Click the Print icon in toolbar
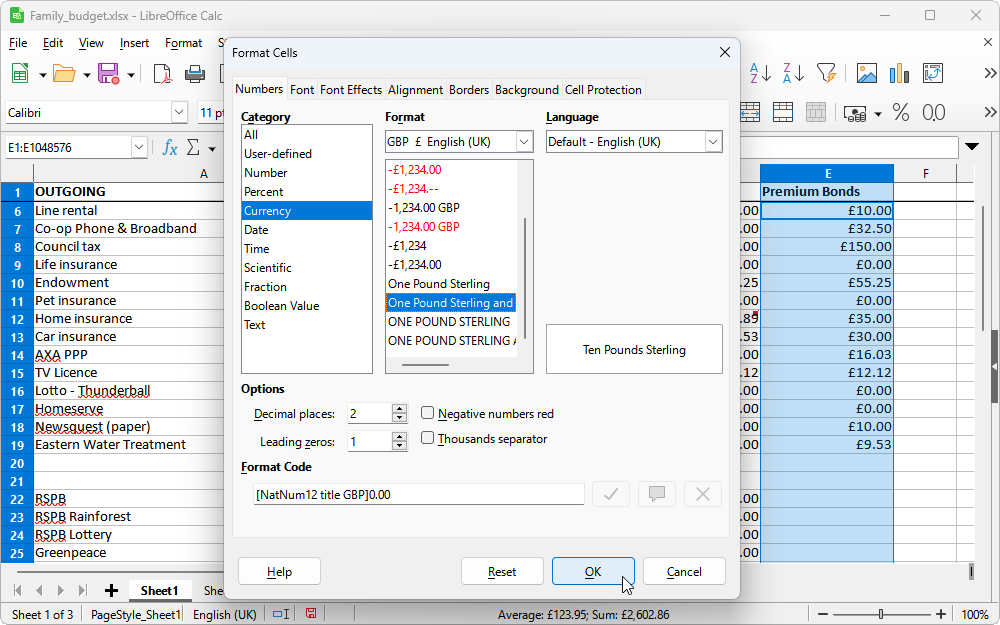The image size is (1000, 625). [195, 74]
